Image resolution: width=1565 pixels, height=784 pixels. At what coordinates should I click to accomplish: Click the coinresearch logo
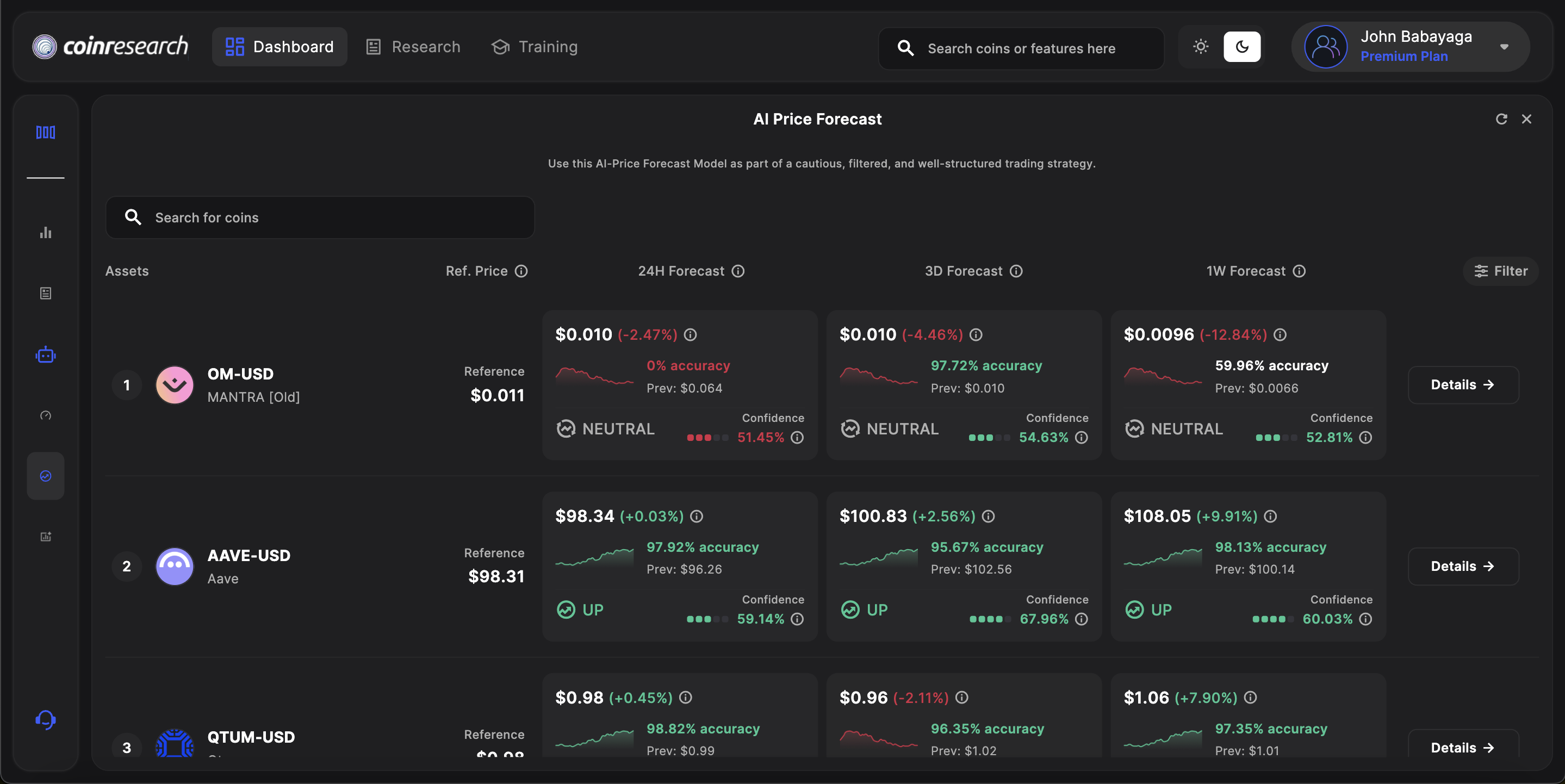(110, 47)
